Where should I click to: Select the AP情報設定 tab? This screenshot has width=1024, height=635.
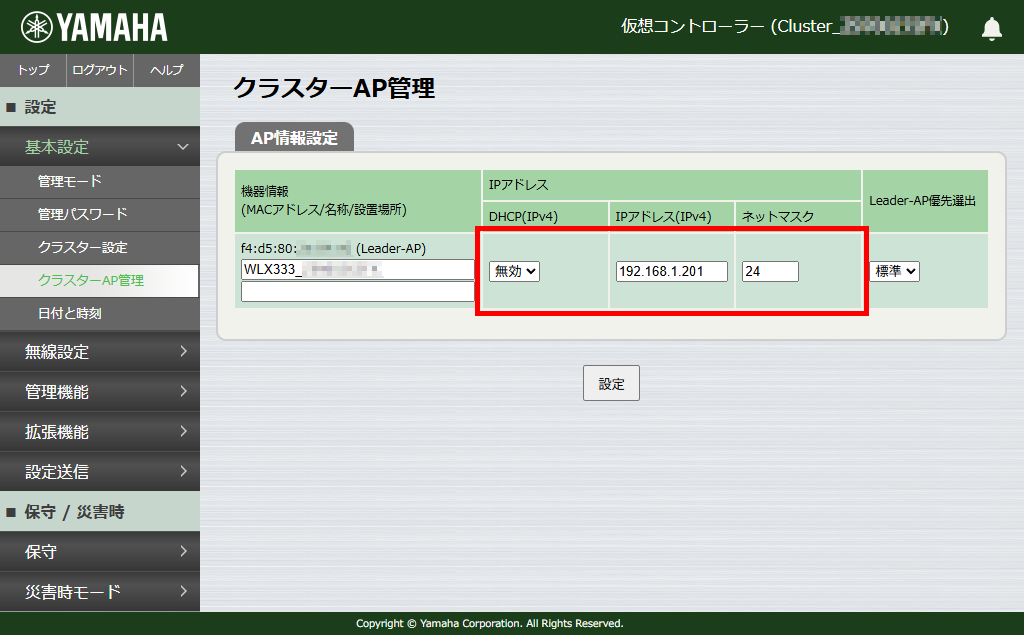295,137
